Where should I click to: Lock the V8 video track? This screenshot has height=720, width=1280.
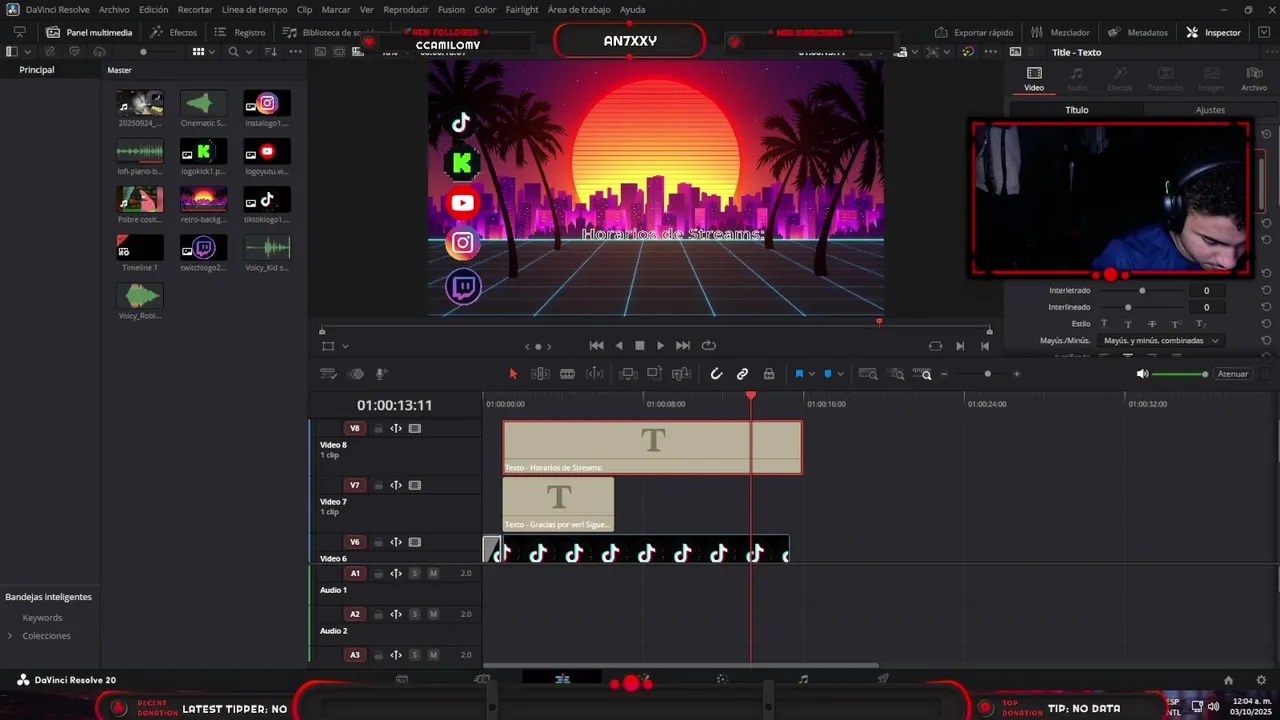tap(378, 429)
